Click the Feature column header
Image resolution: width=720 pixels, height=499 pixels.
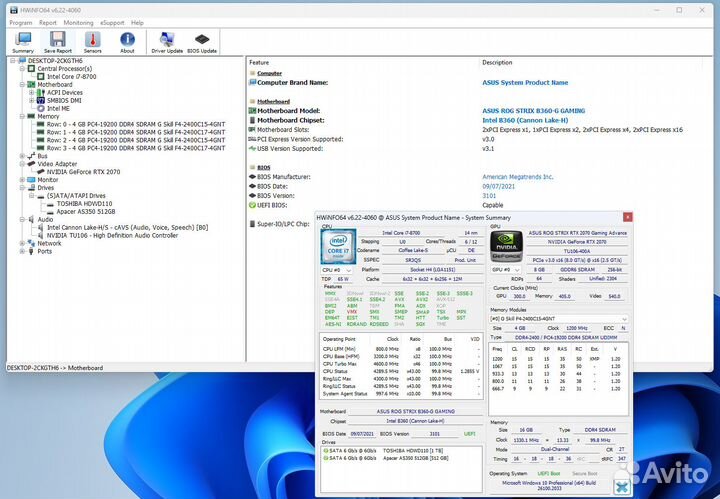click(259, 62)
